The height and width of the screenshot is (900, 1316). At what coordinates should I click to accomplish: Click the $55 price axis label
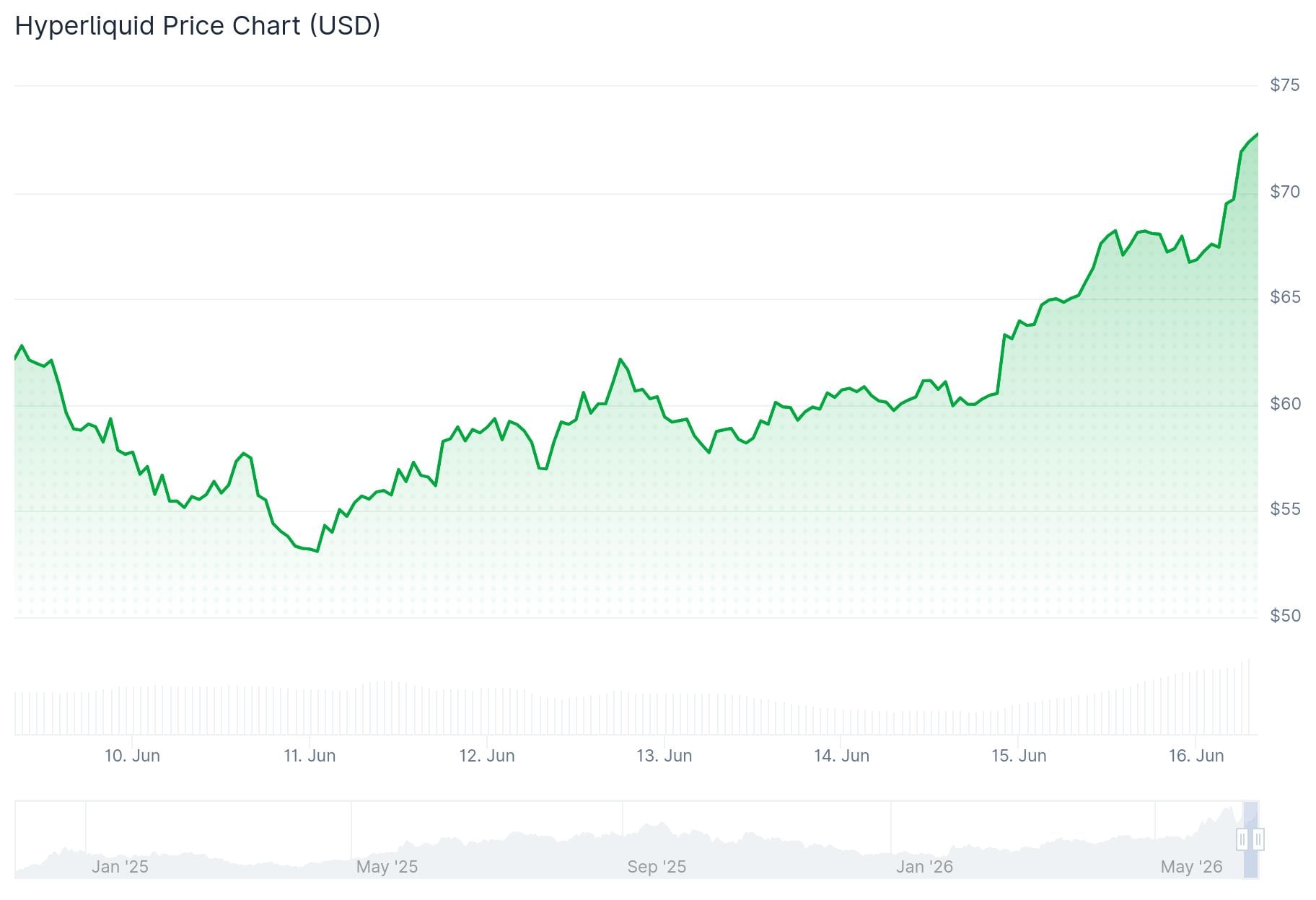click(x=1285, y=509)
